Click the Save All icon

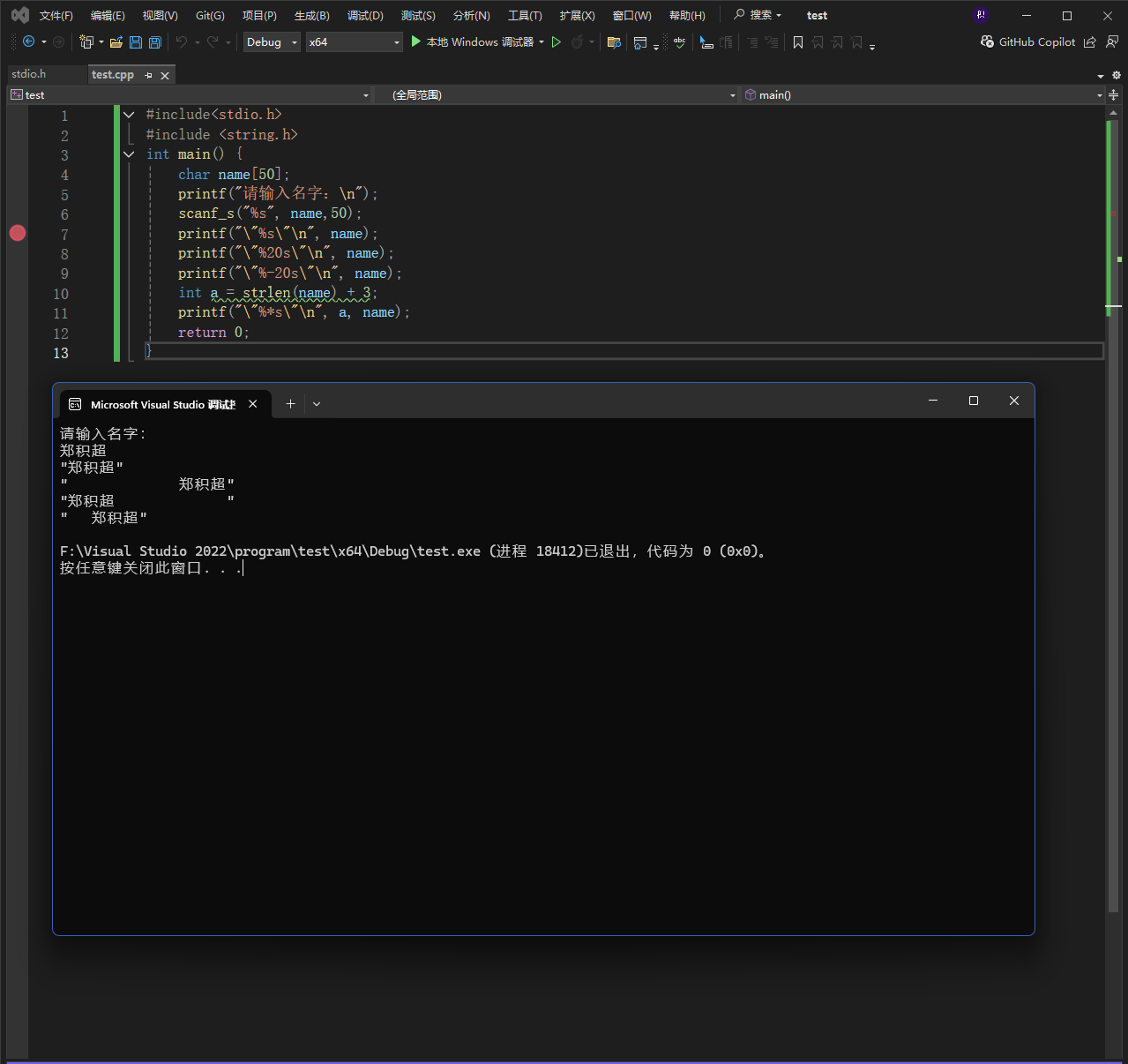pos(155,41)
